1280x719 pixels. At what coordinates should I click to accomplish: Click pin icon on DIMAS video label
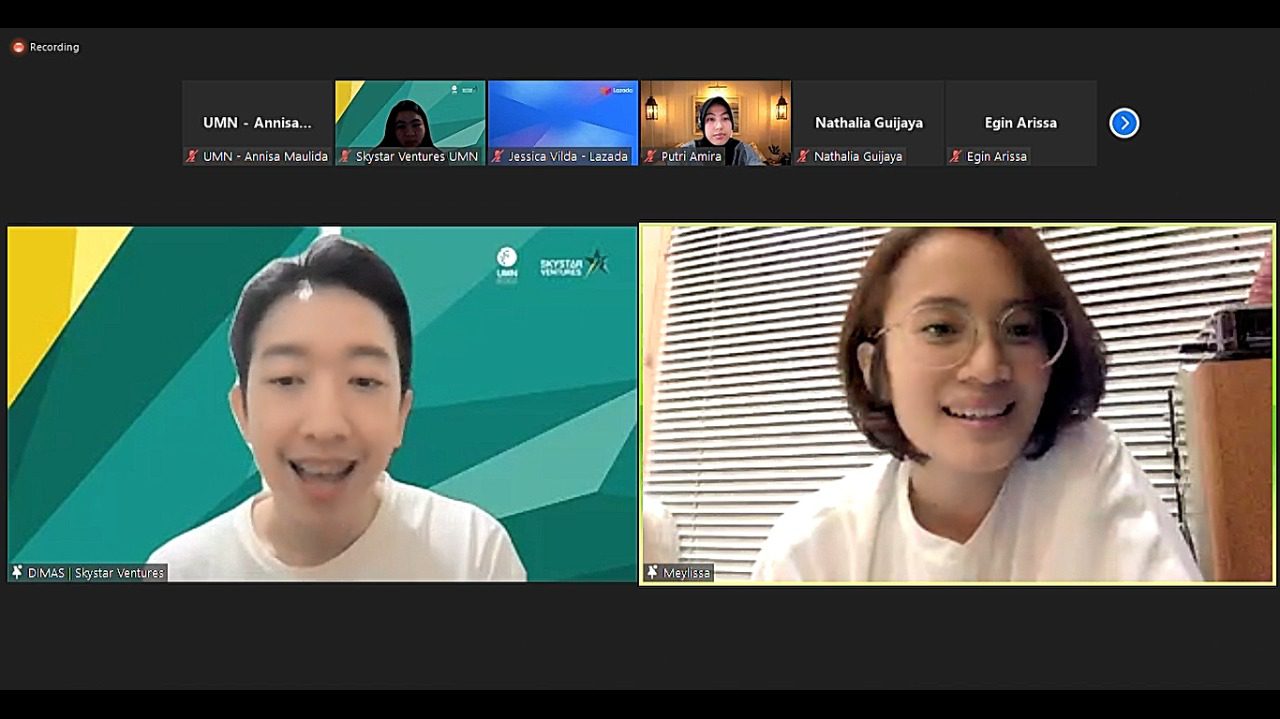click(18, 573)
